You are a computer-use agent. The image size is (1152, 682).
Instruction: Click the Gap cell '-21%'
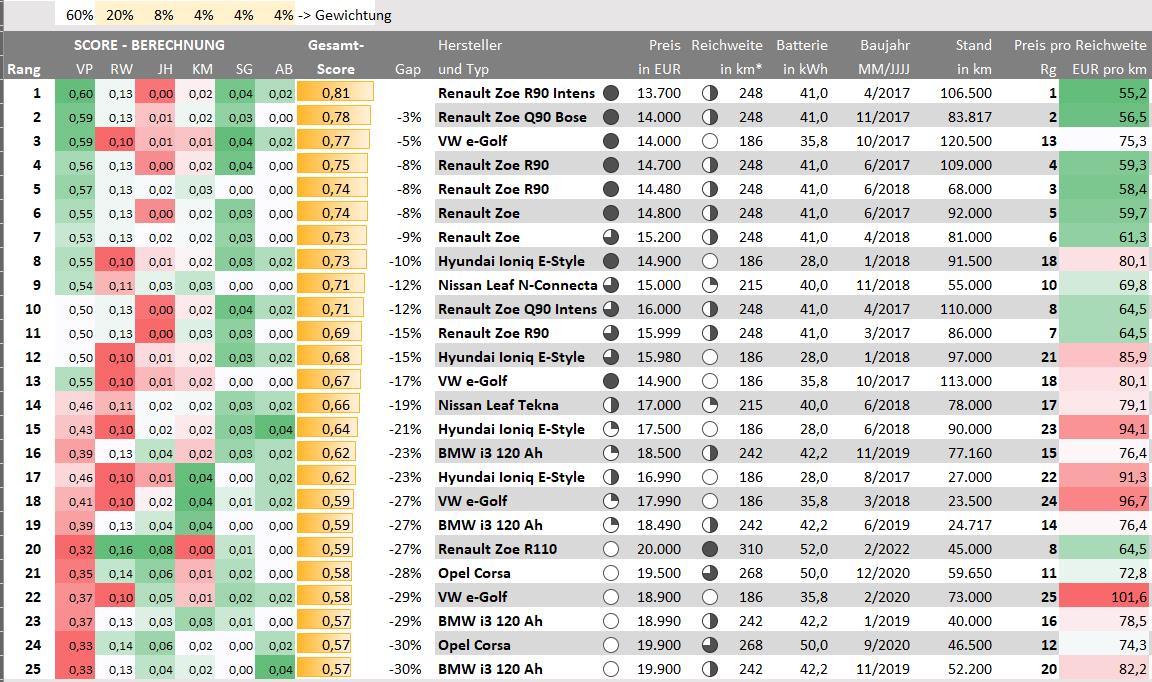coord(406,429)
